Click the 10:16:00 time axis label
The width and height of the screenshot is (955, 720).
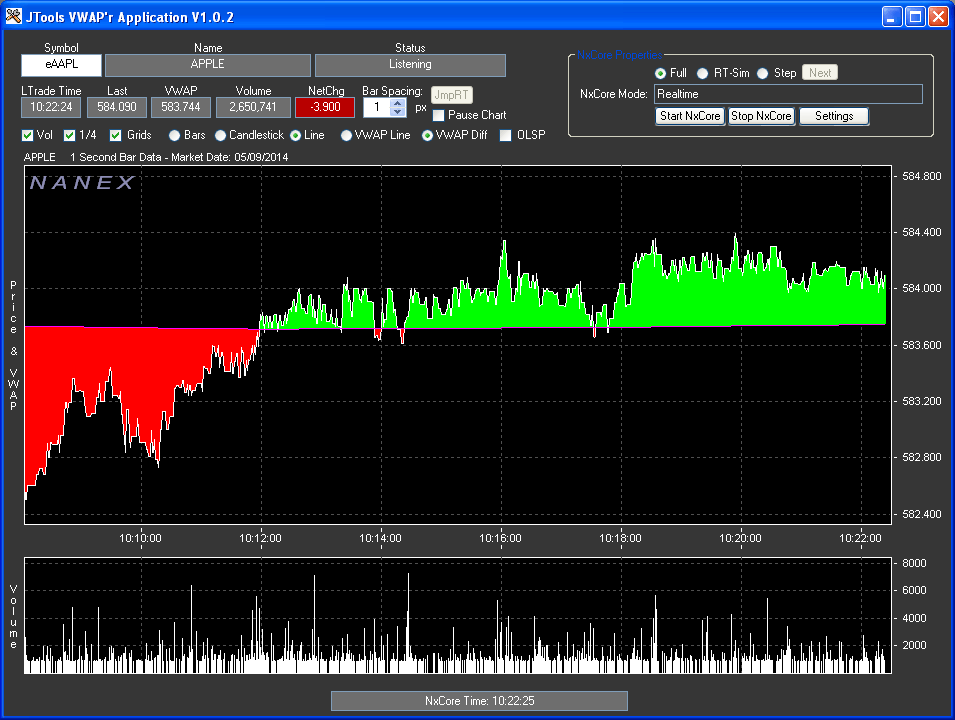click(500, 538)
